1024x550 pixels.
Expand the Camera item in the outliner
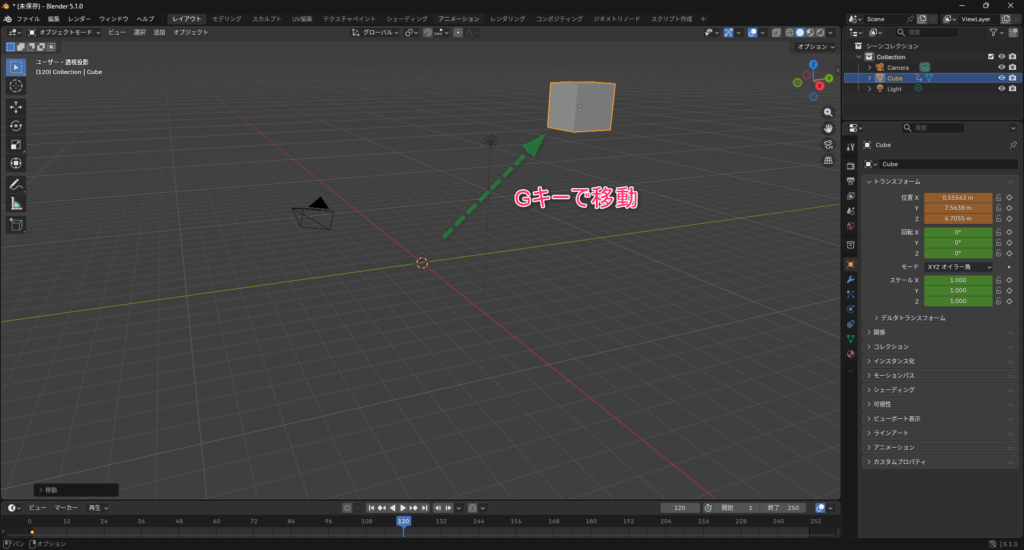coord(870,67)
